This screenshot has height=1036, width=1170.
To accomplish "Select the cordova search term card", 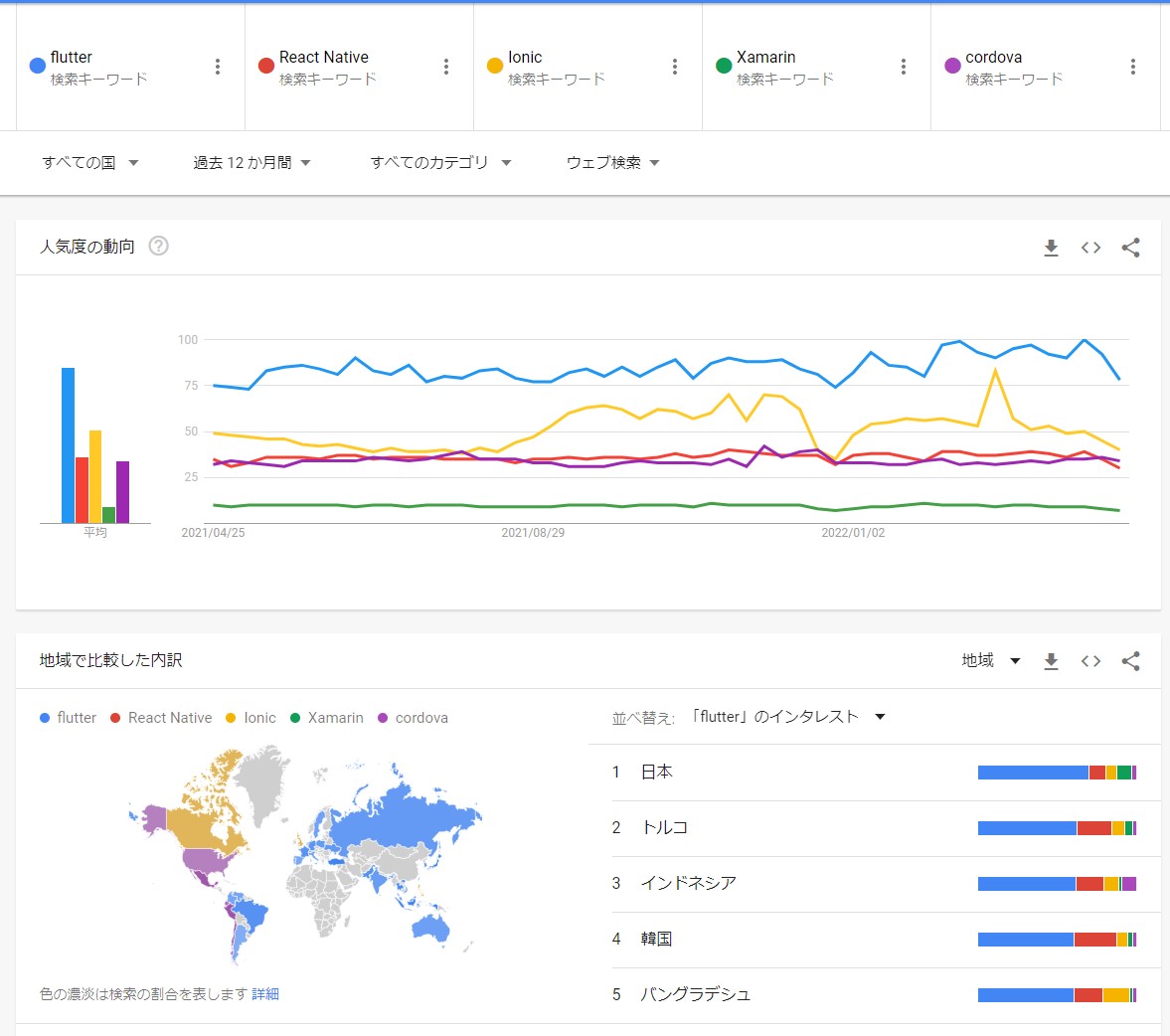I will point(1046,67).
